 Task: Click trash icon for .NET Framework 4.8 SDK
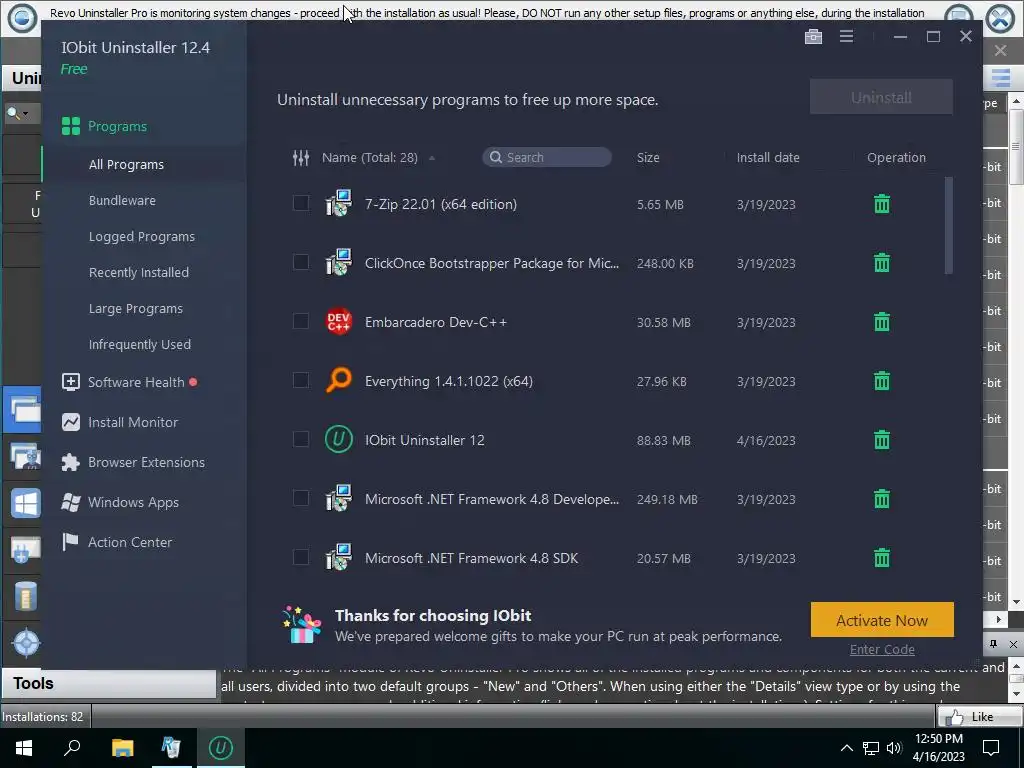(882, 558)
